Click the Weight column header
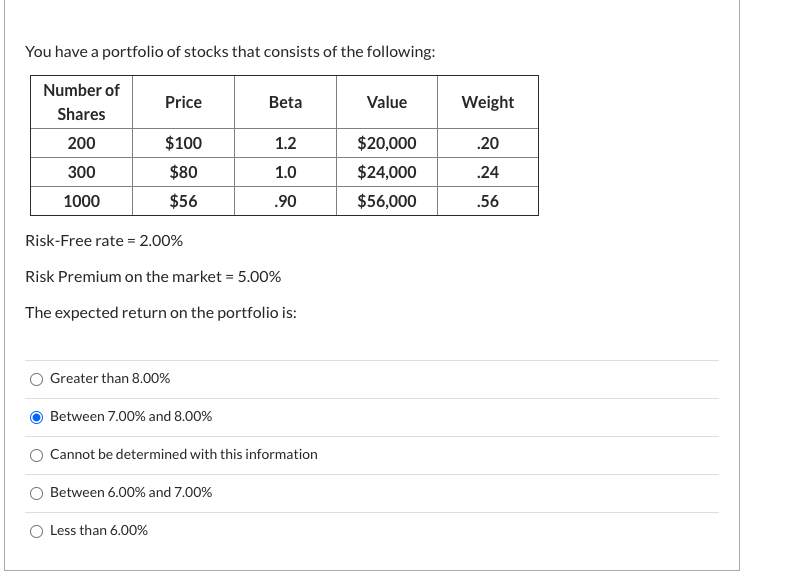808x580 pixels. pyautogui.click(x=488, y=102)
